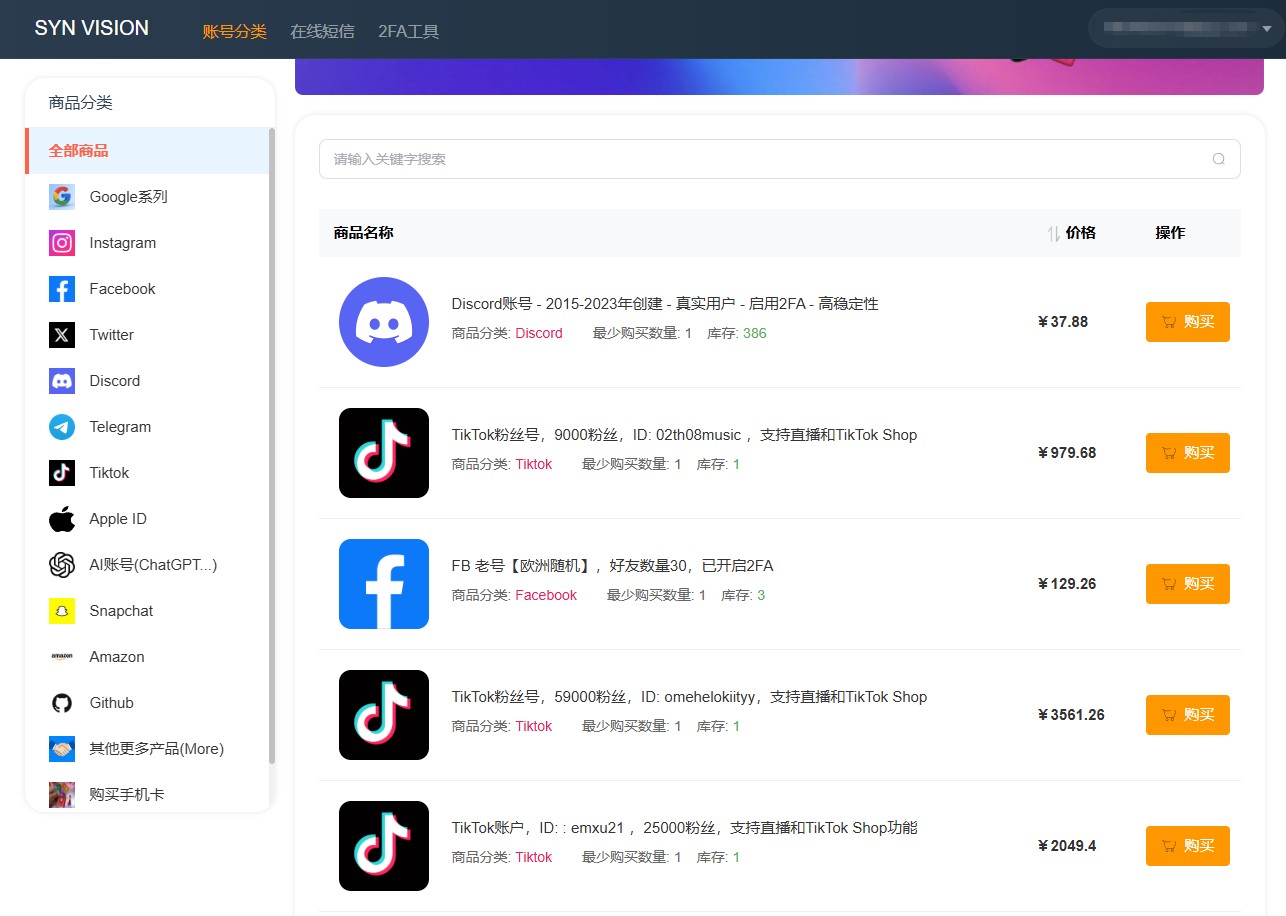Image resolution: width=1286 pixels, height=916 pixels.
Task: Click the Twitter X sidebar icon
Action: tap(62, 335)
